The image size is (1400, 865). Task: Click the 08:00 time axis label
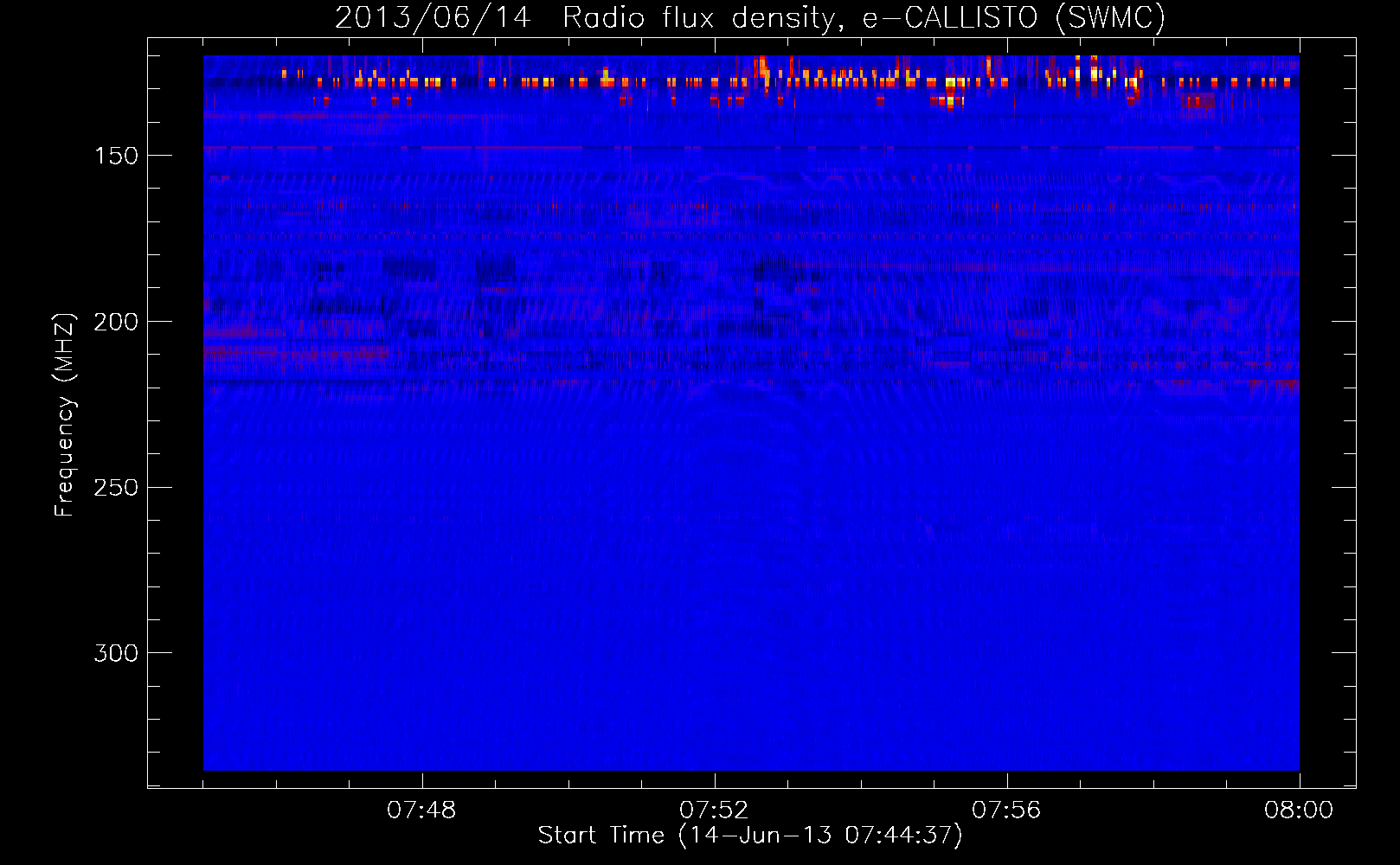[x=1299, y=810]
